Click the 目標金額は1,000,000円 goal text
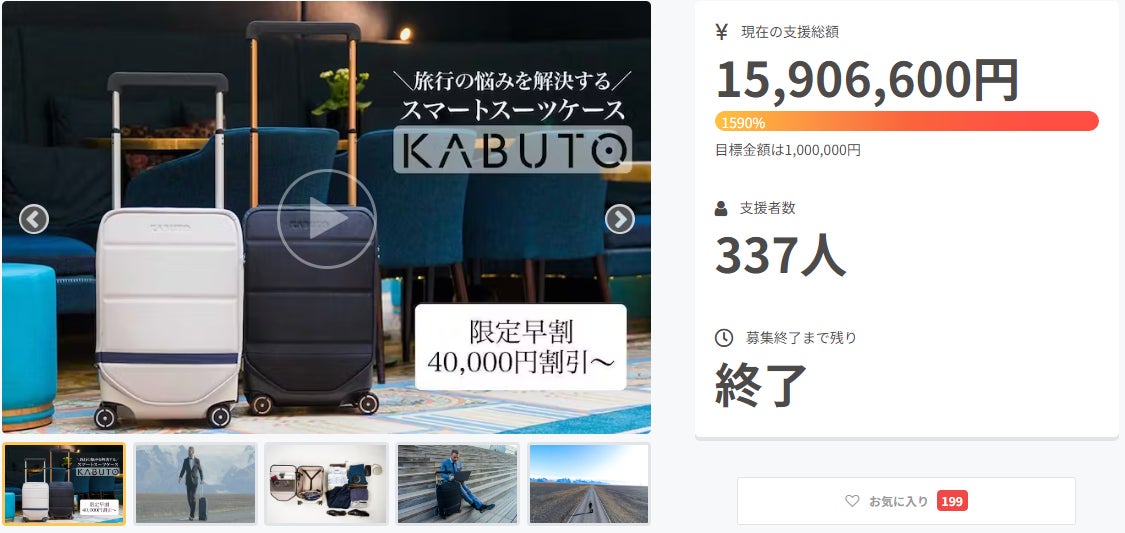 (788, 150)
